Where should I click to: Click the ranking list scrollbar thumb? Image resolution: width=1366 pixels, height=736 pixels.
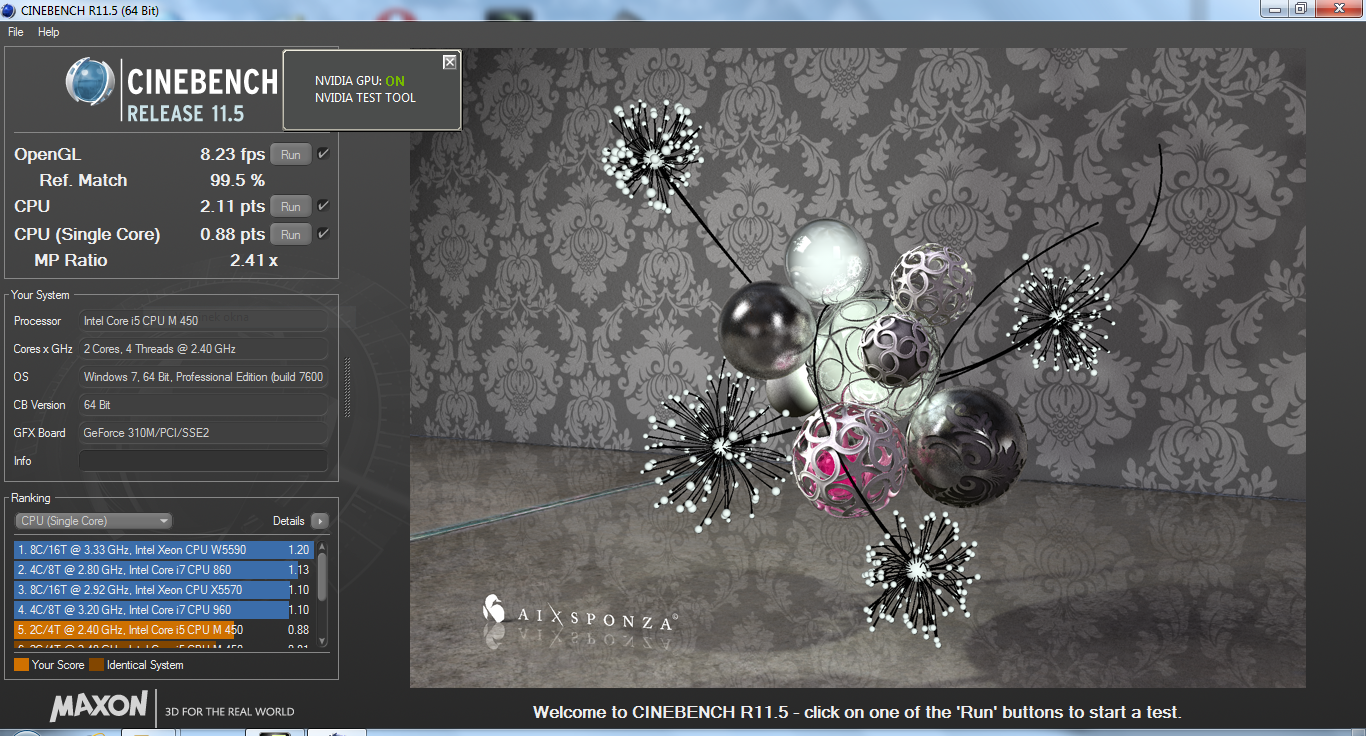322,577
